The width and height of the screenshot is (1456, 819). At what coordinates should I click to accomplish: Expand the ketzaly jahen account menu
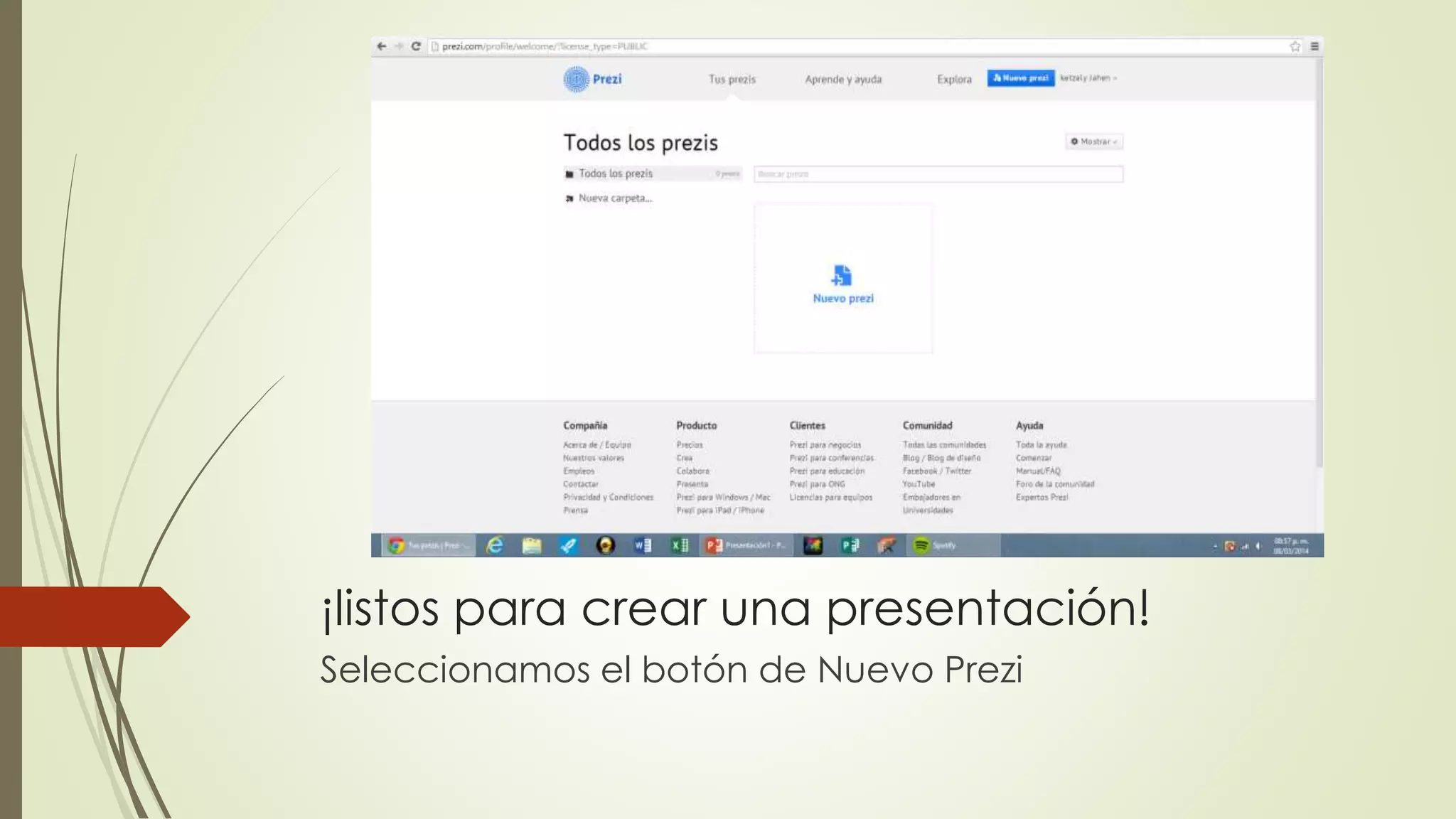1088,78
